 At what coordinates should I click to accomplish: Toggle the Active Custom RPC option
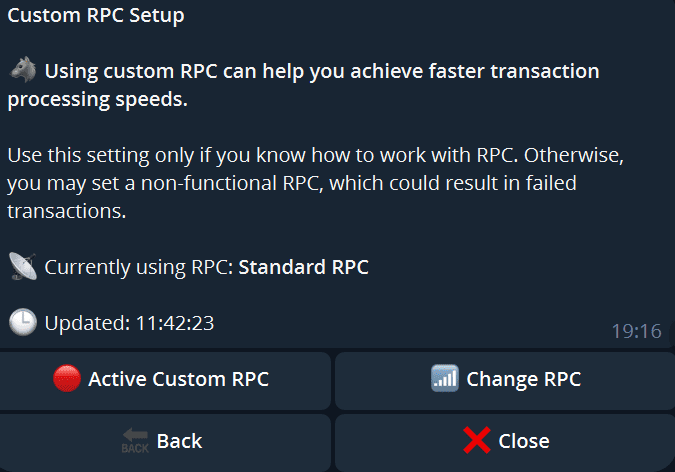click(x=165, y=381)
